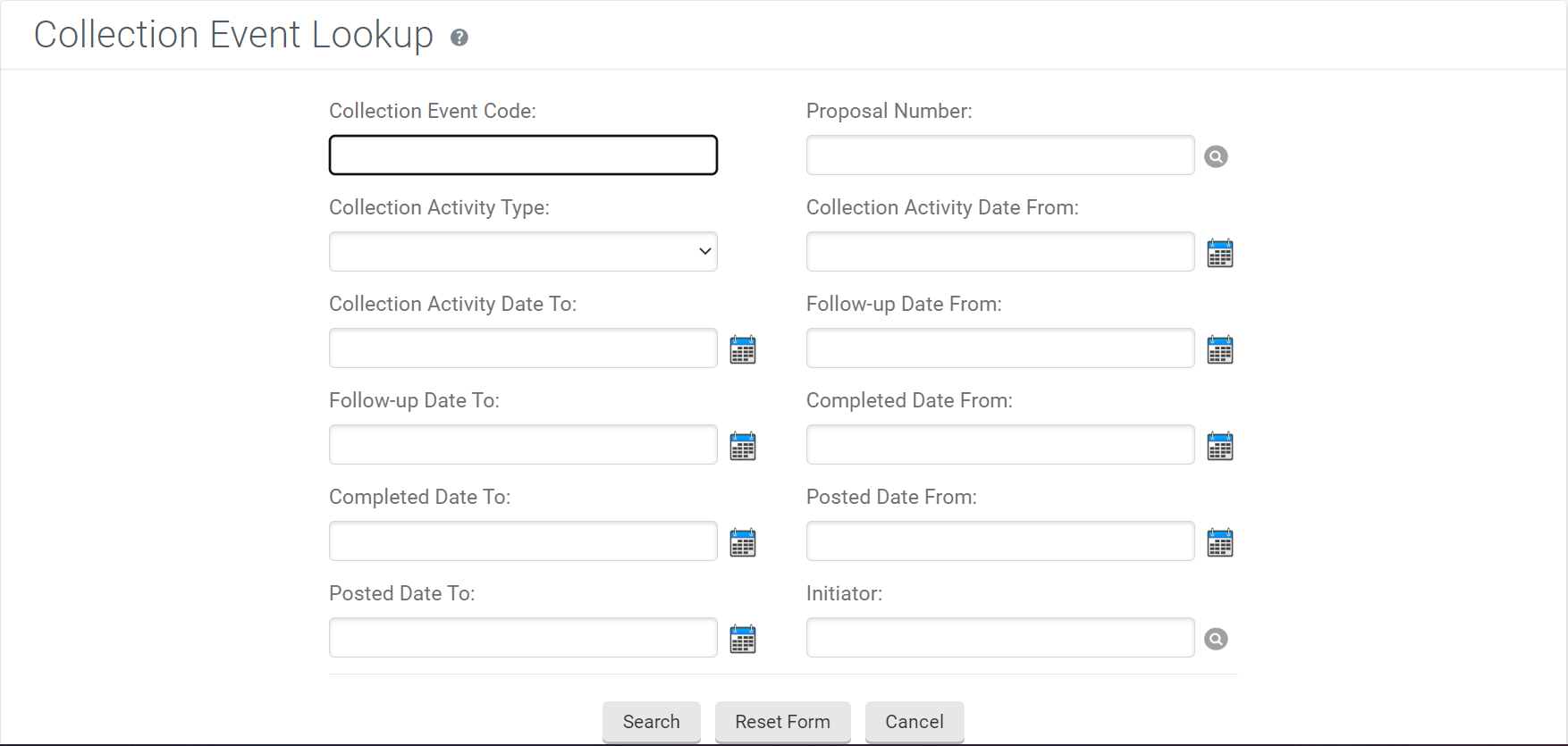Open calendar for Collection Activity Date From
The height and width of the screenshot is (746, 1568).
click(1219, 254)
